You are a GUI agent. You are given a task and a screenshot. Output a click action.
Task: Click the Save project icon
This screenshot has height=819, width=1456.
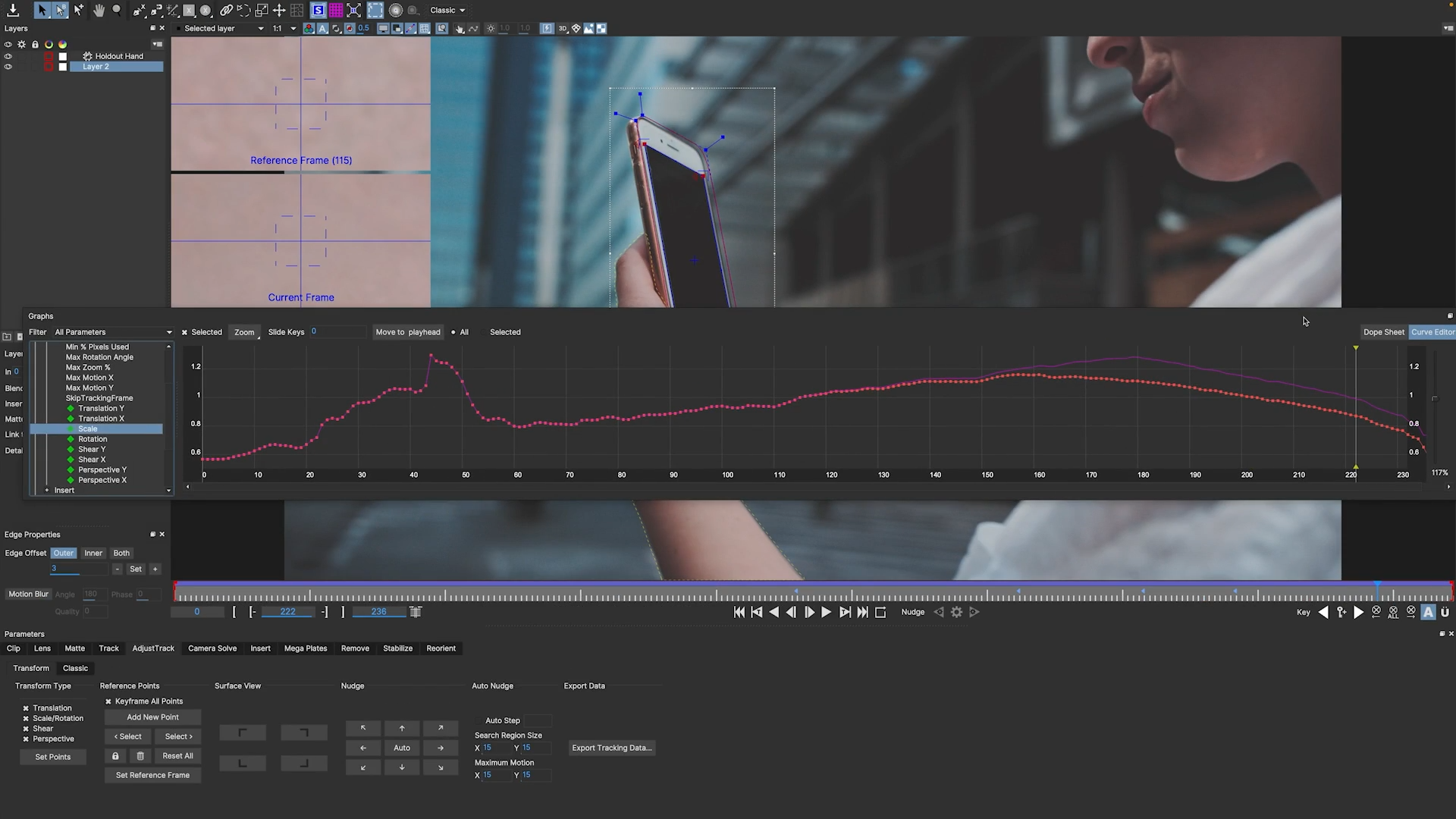[13, 11]
